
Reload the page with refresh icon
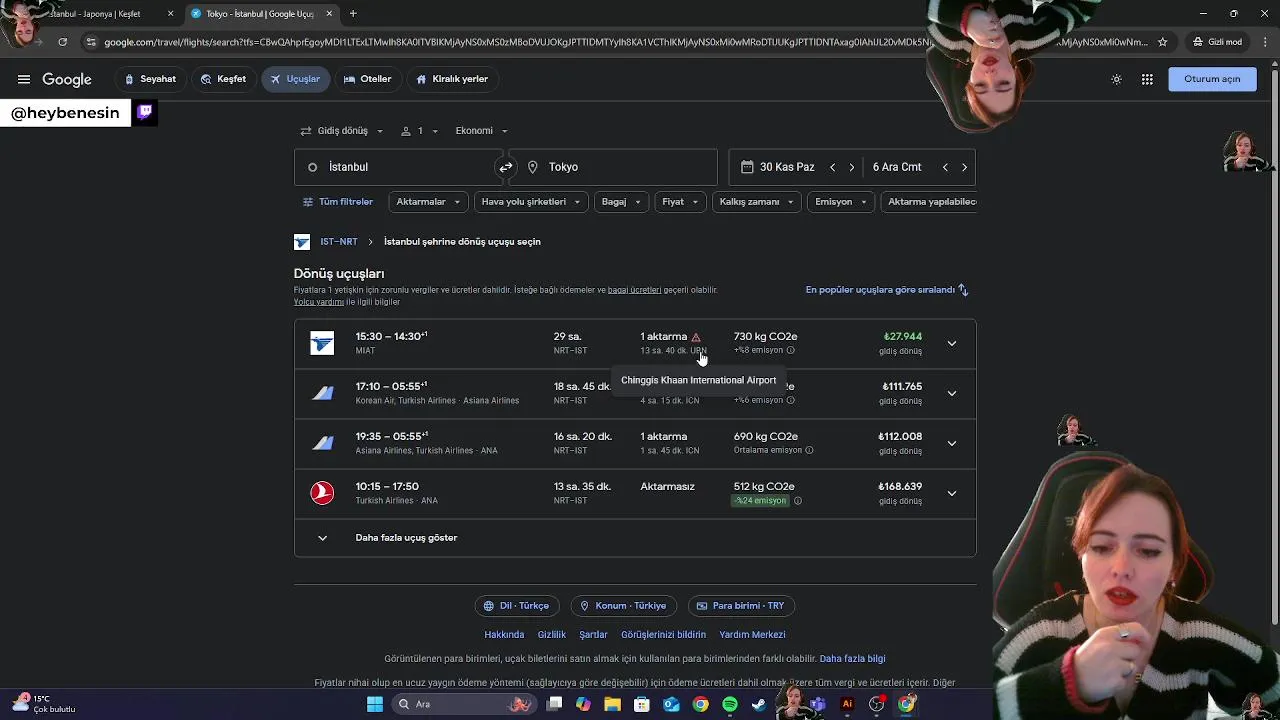pyautogui.click(x=62, y=42)
